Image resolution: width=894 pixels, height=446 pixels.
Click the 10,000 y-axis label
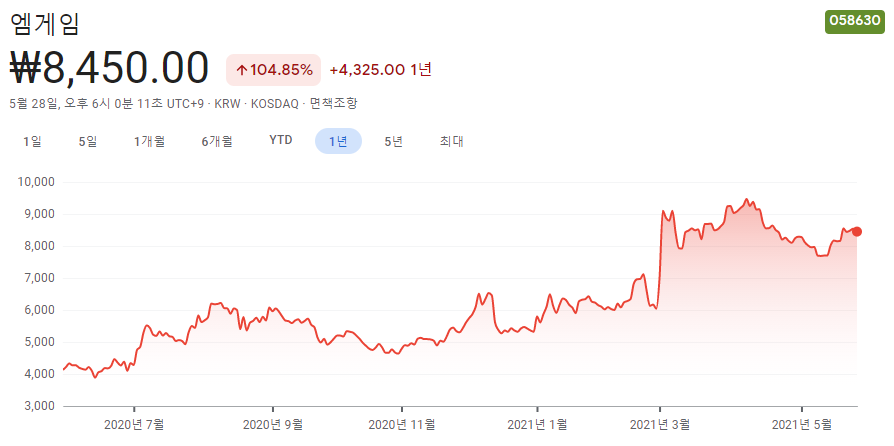(x=35, y=183)
